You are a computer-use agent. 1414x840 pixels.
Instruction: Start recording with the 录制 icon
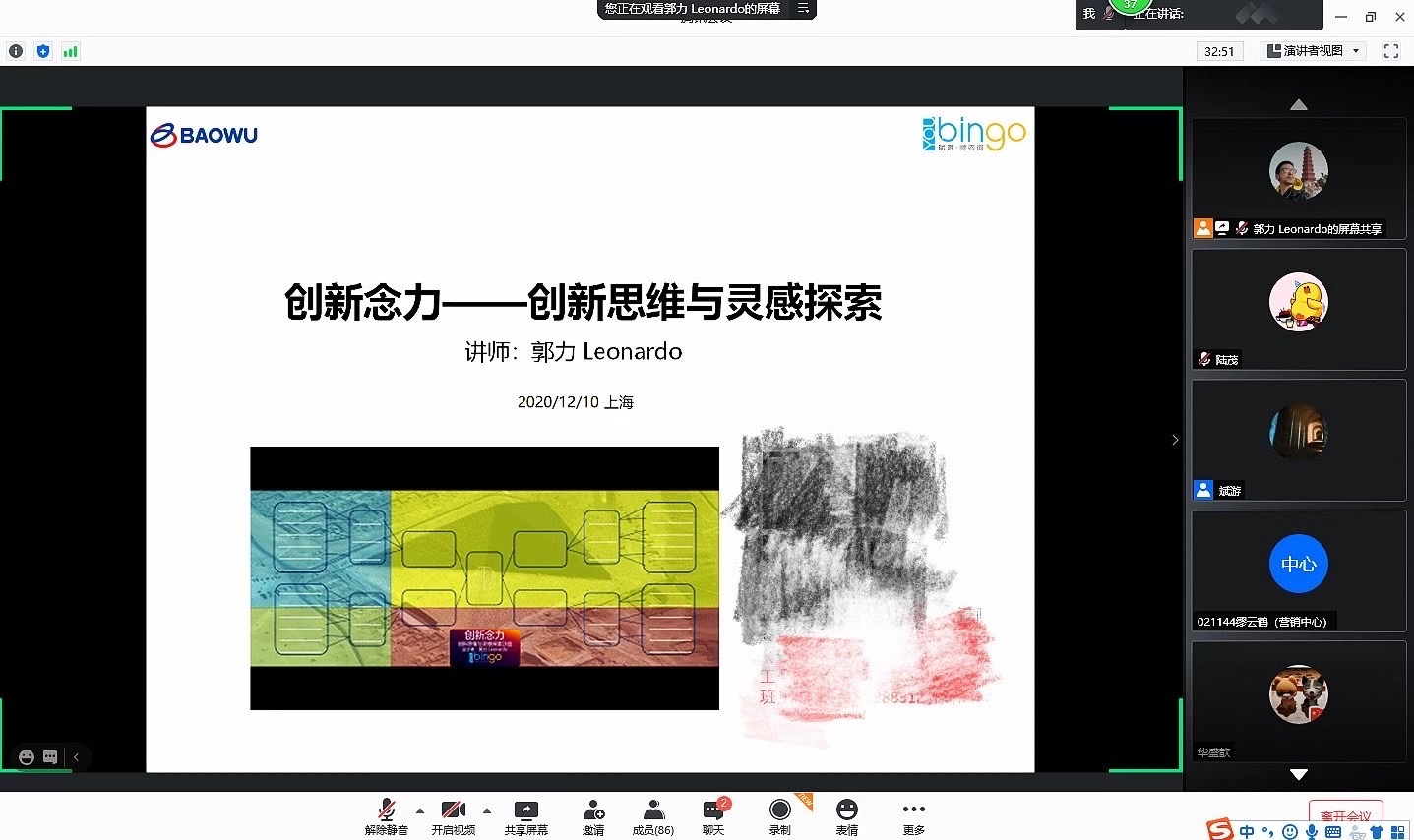[x=779, y=815]
